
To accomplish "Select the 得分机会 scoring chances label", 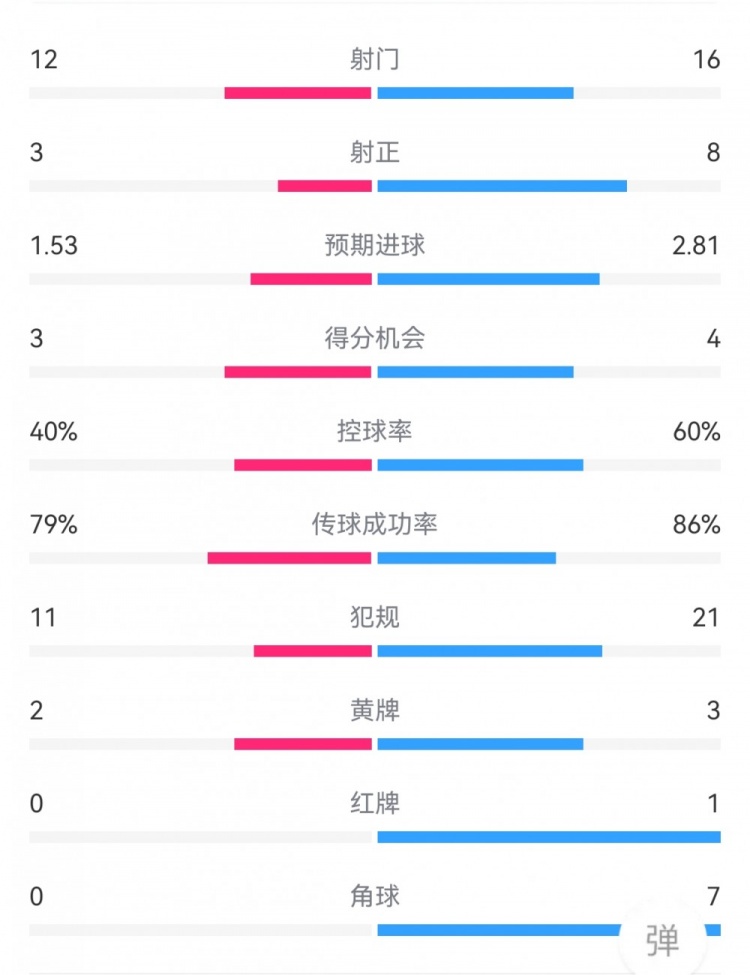I will (375, 338).
